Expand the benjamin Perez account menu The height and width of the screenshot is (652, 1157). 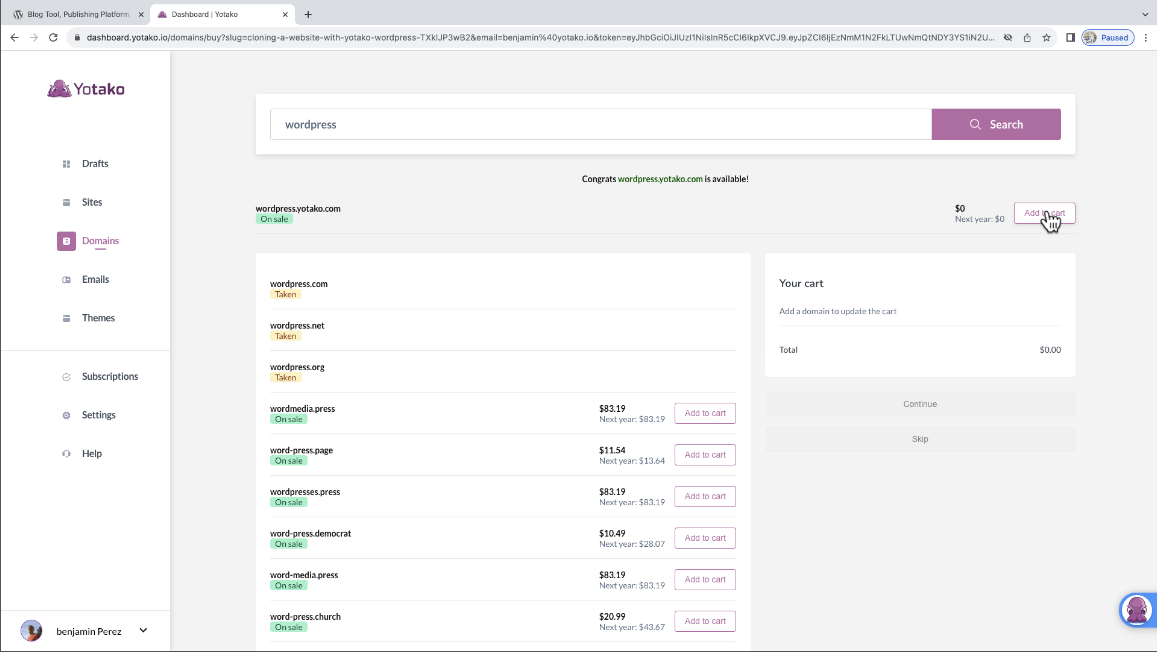143,631
